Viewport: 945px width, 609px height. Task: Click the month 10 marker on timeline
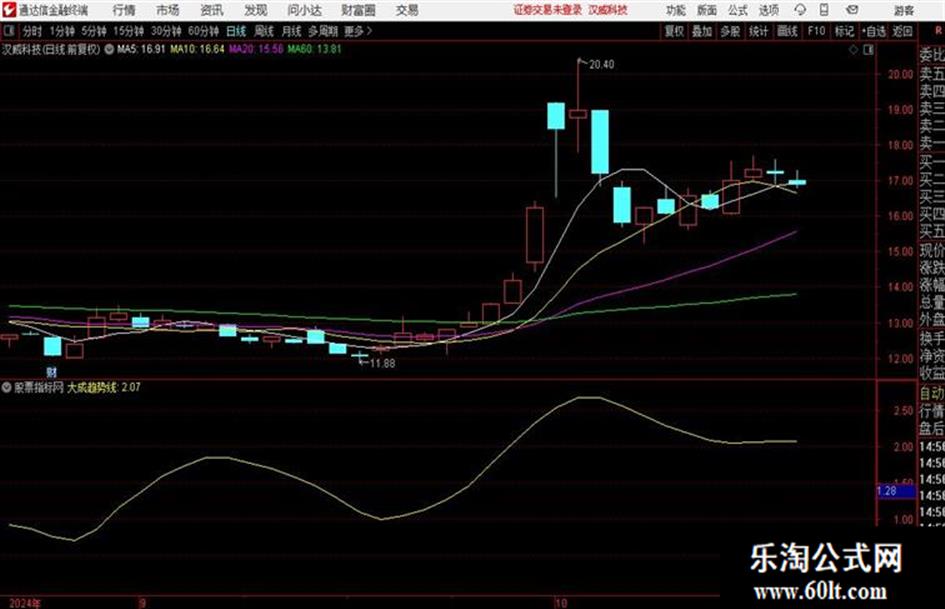[x=560, y=603]
